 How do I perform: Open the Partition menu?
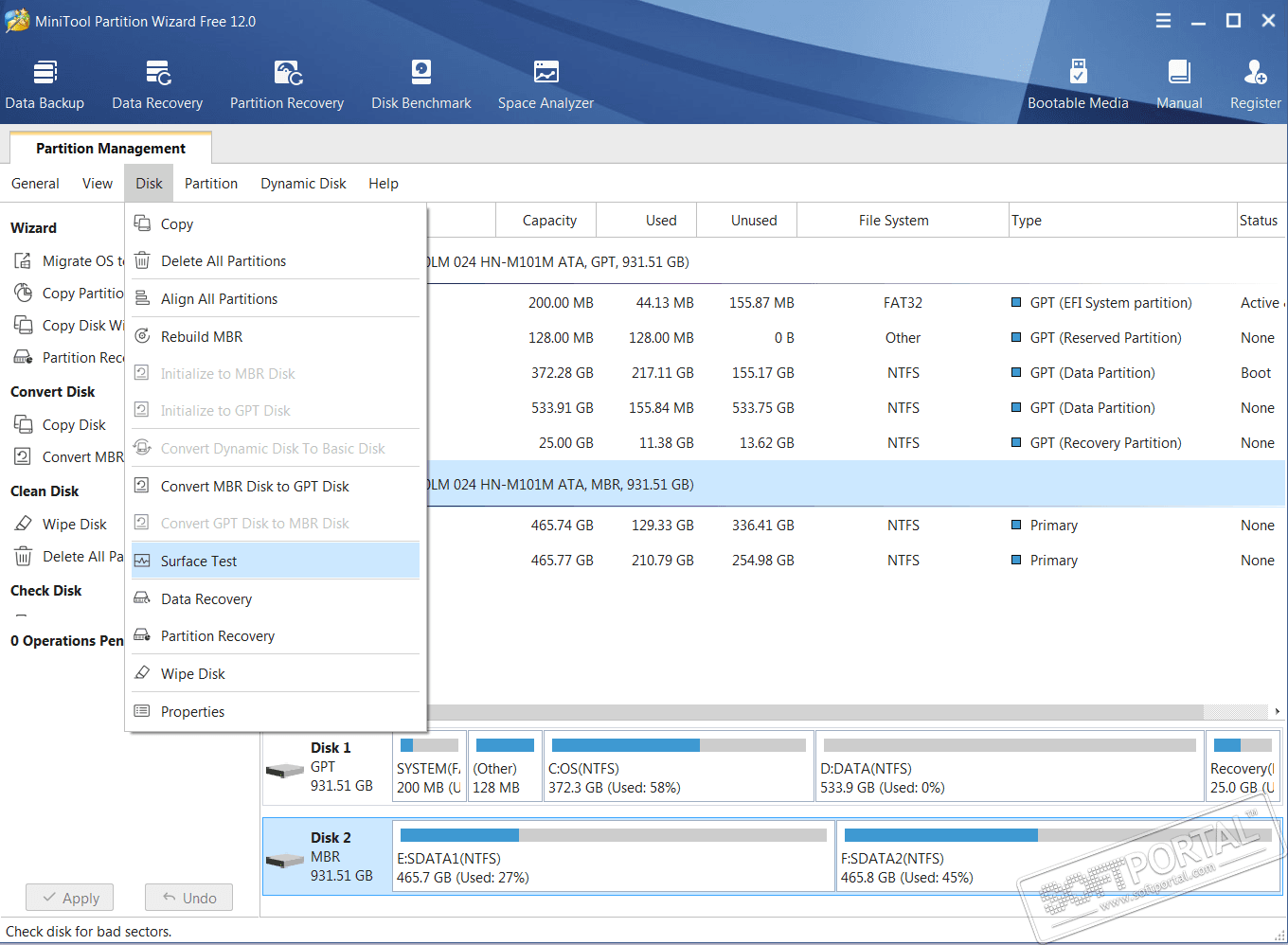pos(211,184)
